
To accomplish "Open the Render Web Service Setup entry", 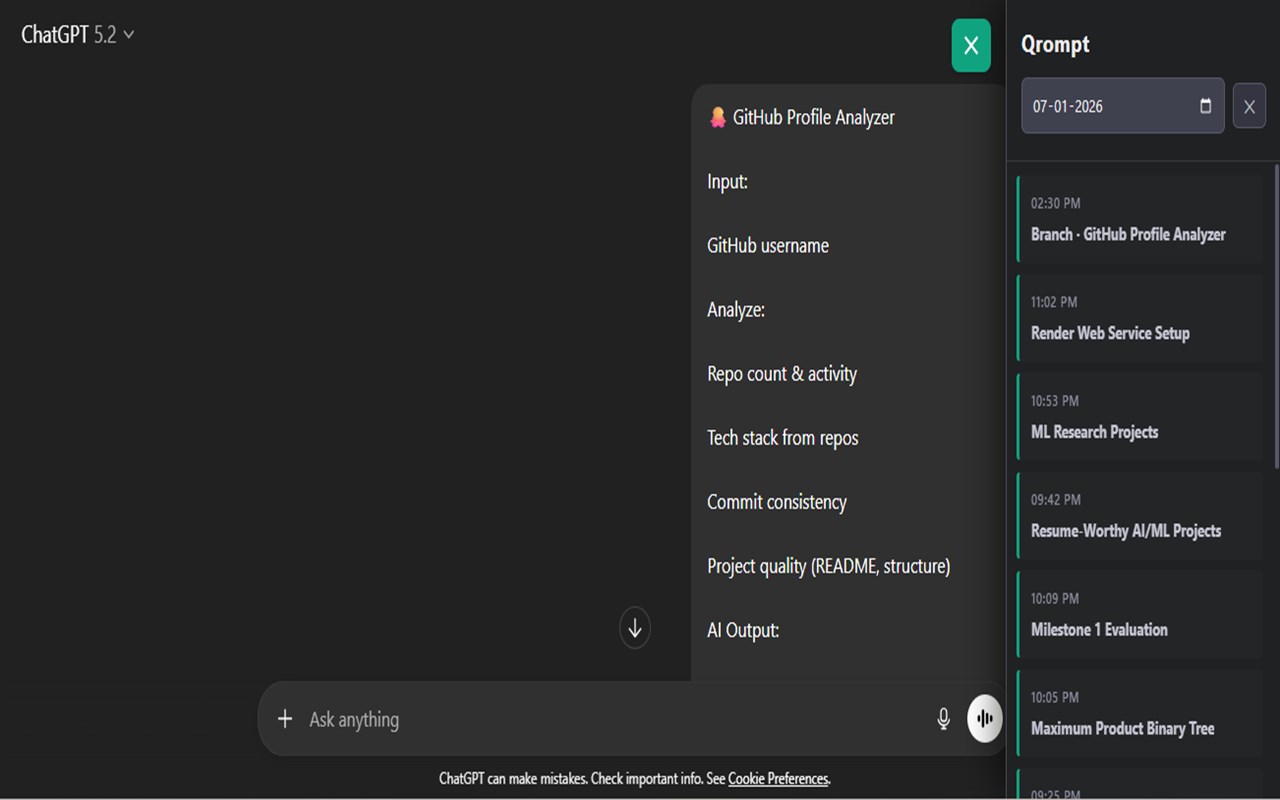I will pyautogui.click(x=1140, y=318).
